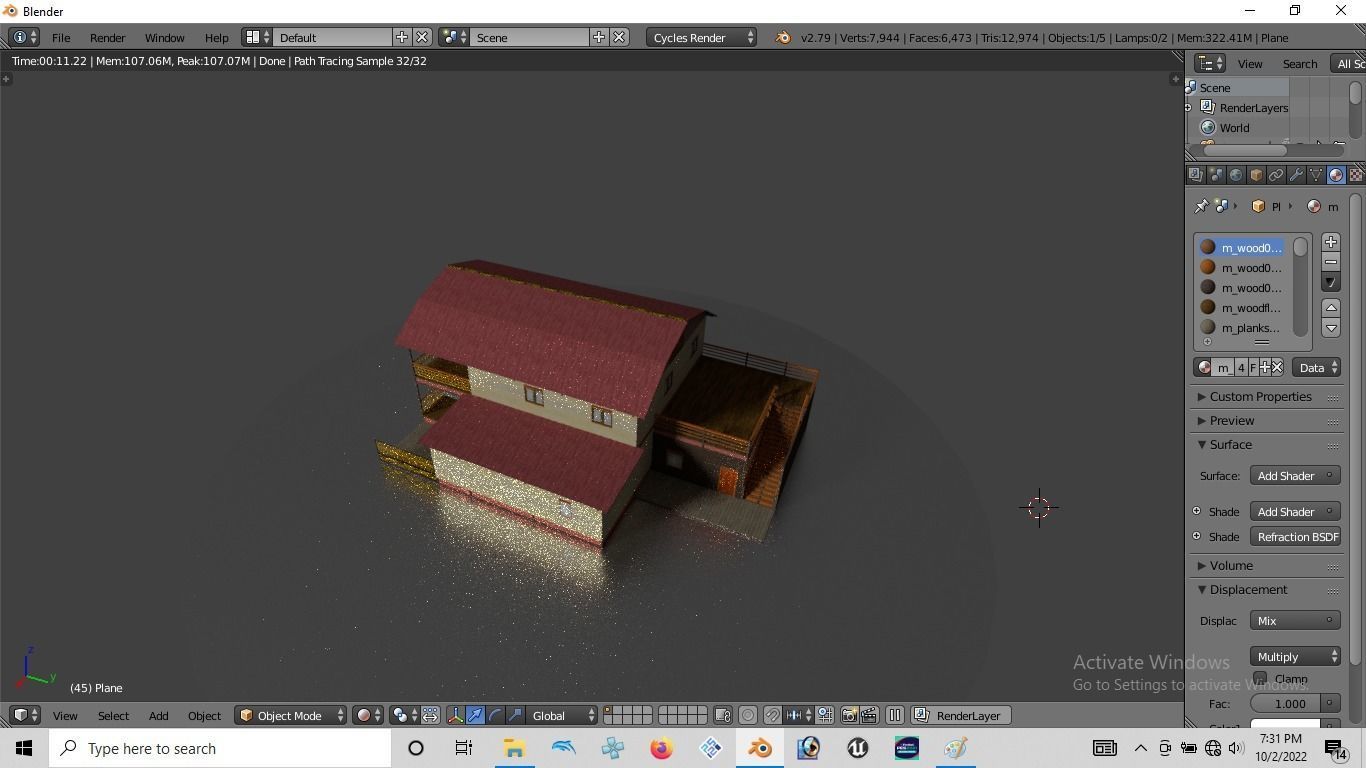Select the m_woodfl material slot
Viewport: 1366px width, 768px height.
pos(1240,307)
